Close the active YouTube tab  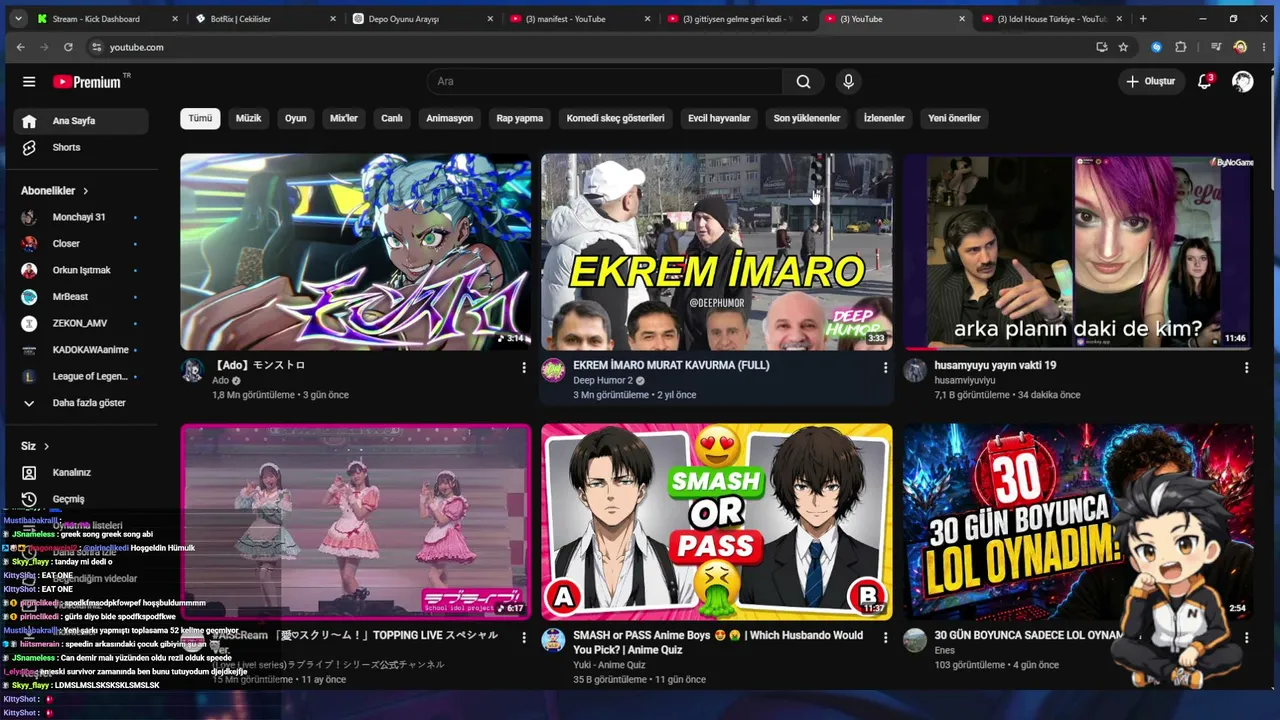pyautogui.click(x=962, y=19)
